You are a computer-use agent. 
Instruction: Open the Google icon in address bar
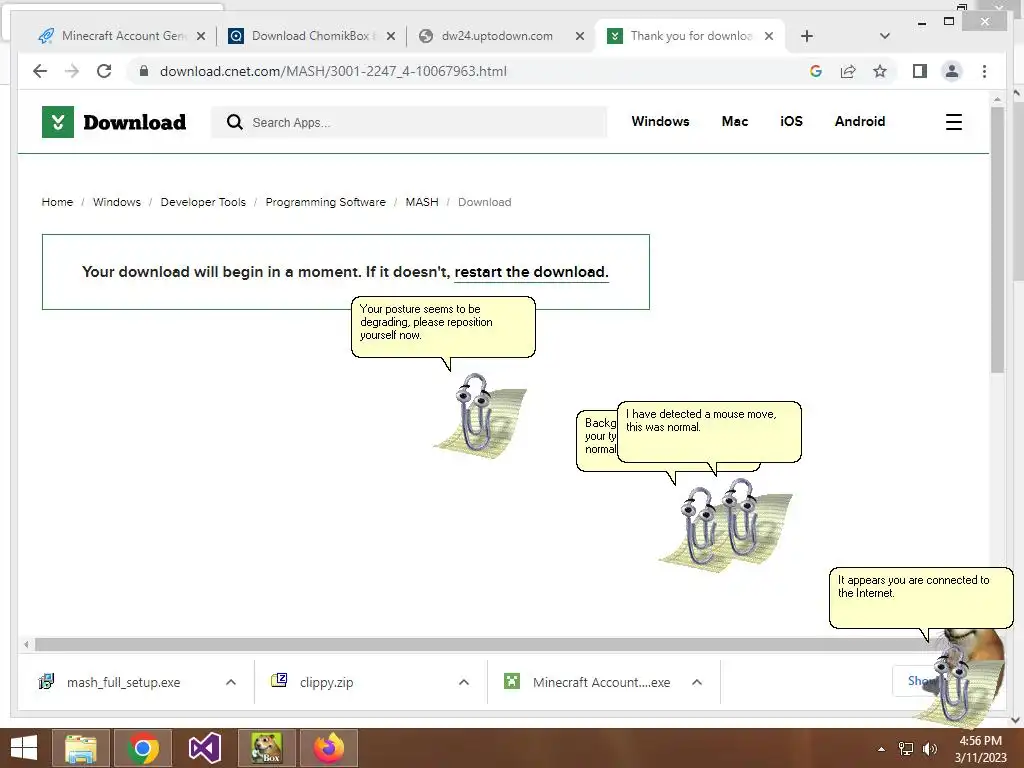[816, 71]
